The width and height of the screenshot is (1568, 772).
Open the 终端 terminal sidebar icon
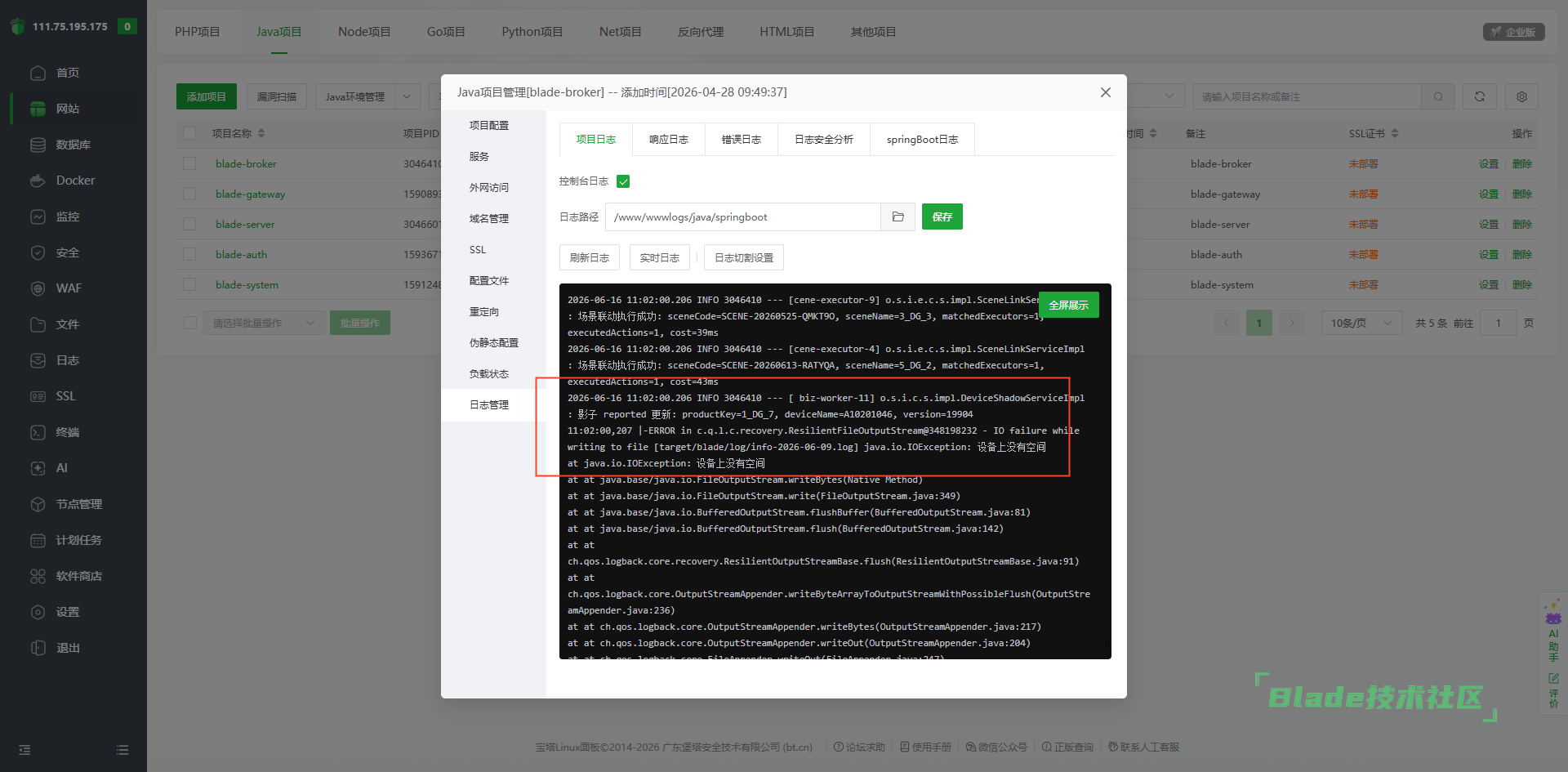(38, 432)
